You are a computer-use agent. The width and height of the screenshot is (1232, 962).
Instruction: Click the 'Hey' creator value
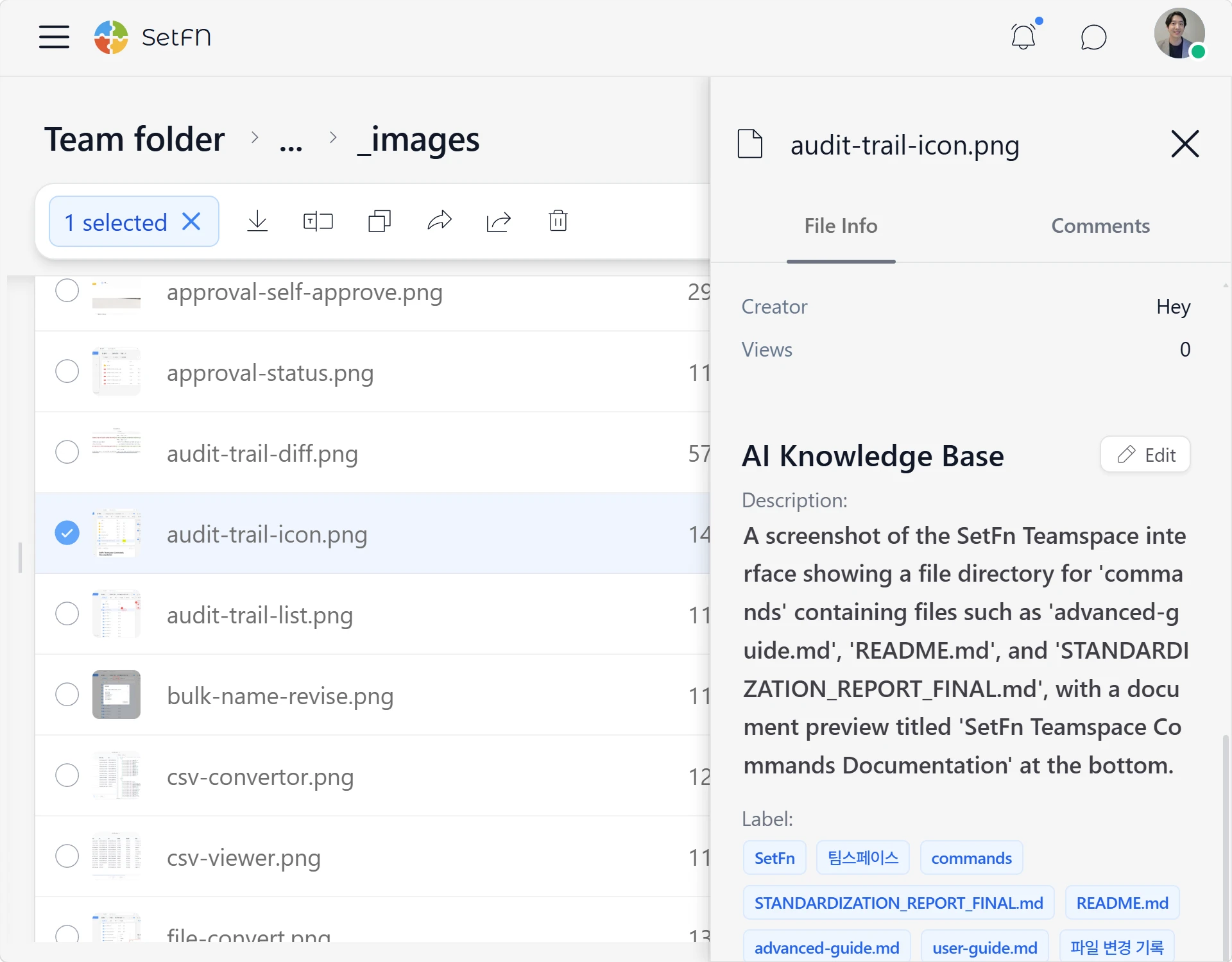click(x=1174, y=307)
